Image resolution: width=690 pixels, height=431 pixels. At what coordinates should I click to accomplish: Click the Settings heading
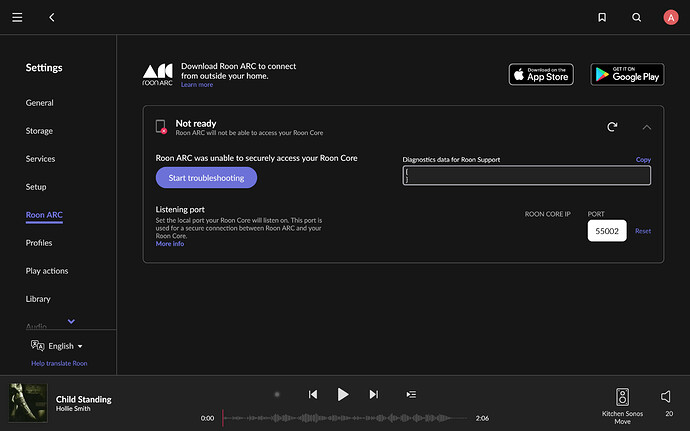[x=44, y=67]
